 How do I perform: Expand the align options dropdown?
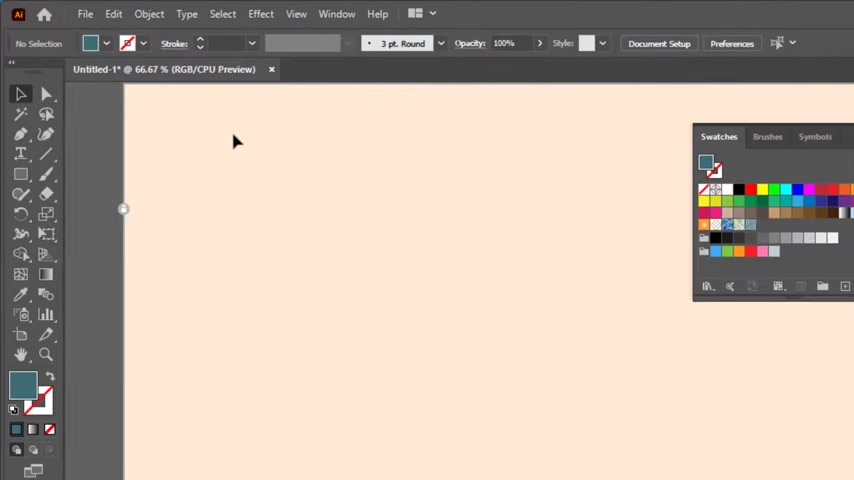click(x=792, y=42)
